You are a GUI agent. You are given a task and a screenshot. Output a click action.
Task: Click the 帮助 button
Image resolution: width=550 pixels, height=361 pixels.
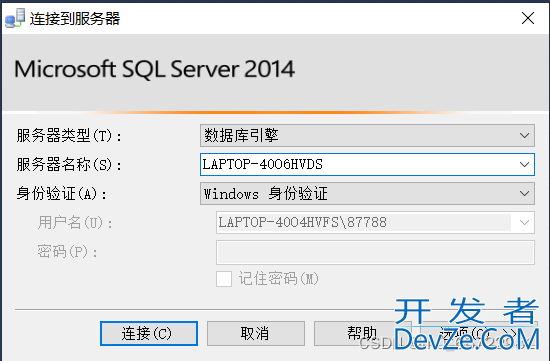363,333
